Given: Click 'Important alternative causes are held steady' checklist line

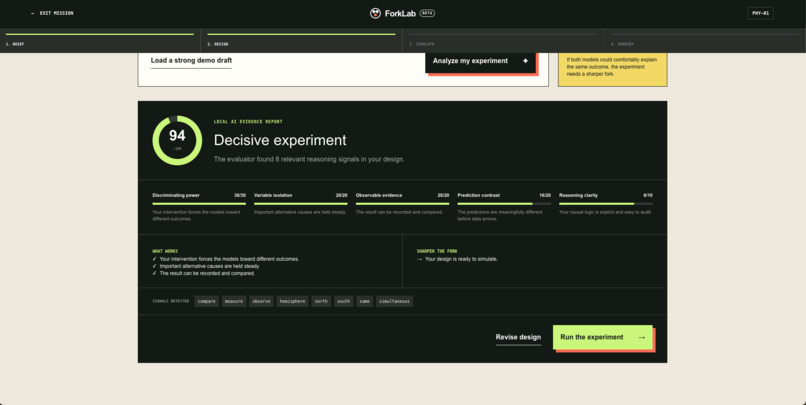Looking at the screenshot, I should tap(210, 267).
